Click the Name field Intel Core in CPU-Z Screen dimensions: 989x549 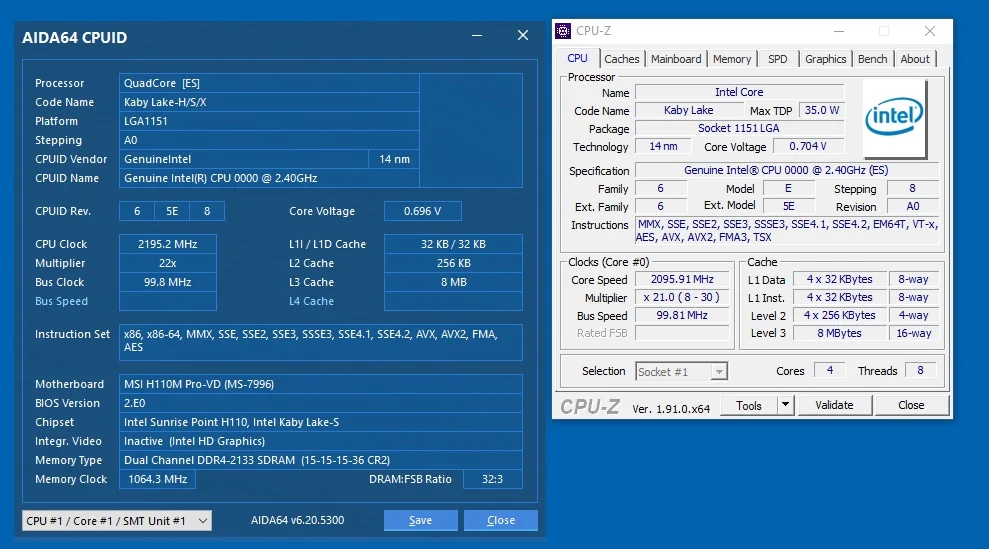pyautogui.click(x=739, y=92)
